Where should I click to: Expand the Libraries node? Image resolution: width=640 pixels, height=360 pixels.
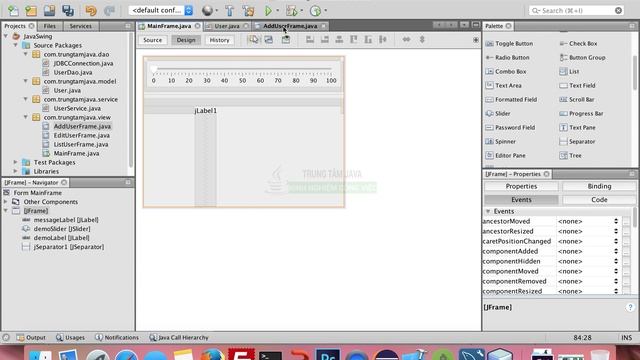coord(16,171)
